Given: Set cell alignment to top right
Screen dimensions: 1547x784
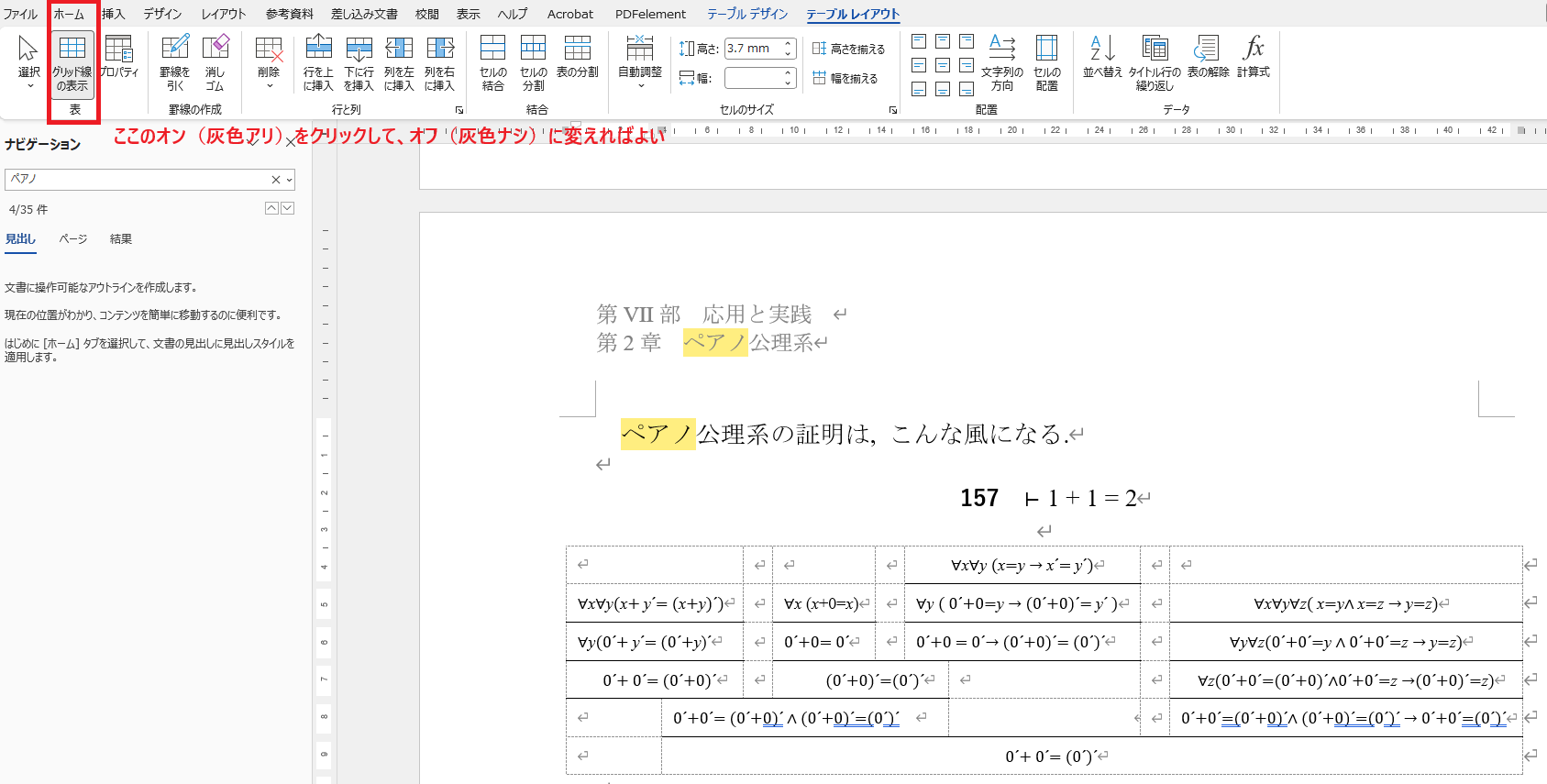Looking at the screenshot, I should (x=967, y=41).
